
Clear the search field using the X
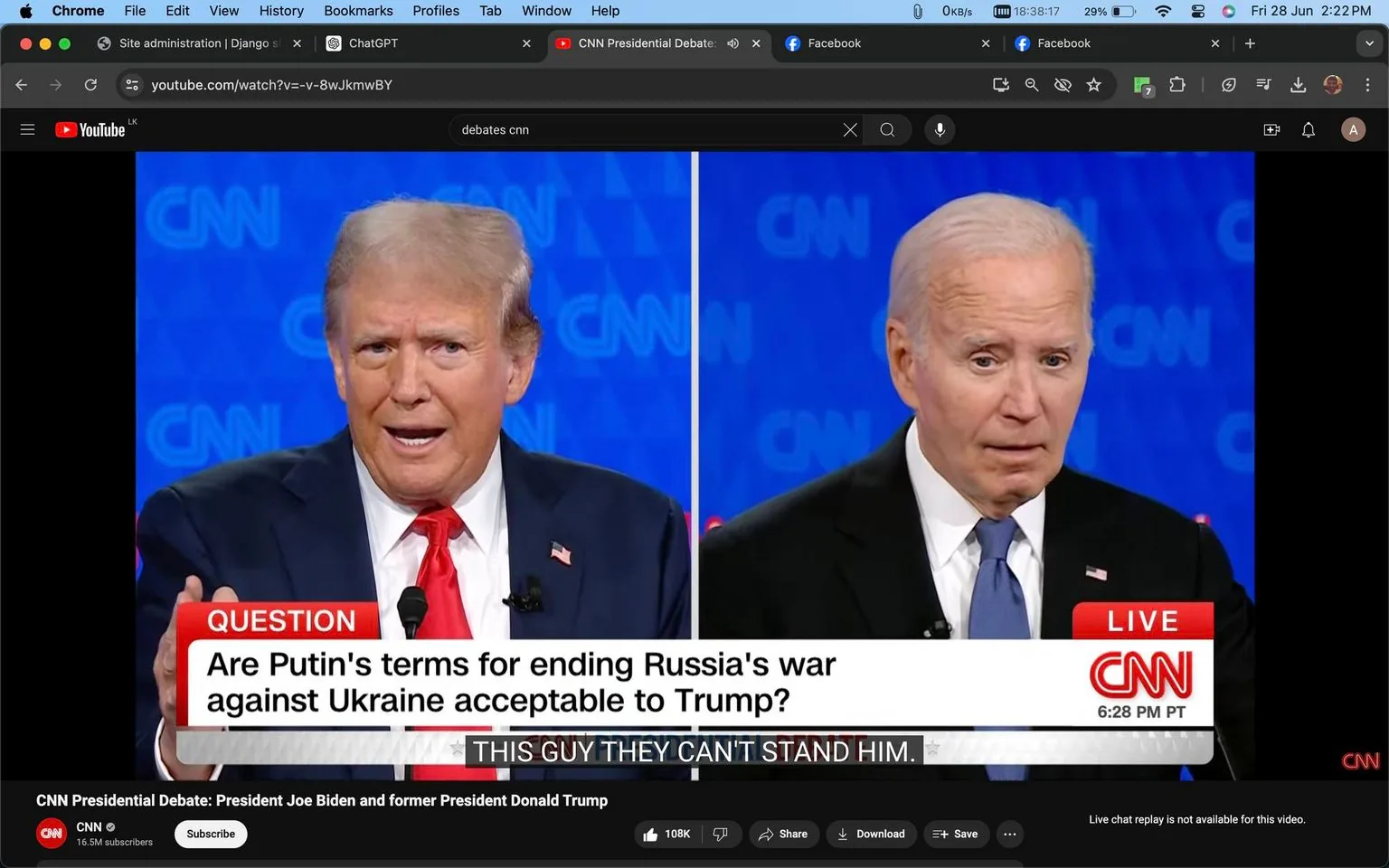pos(849,129)
